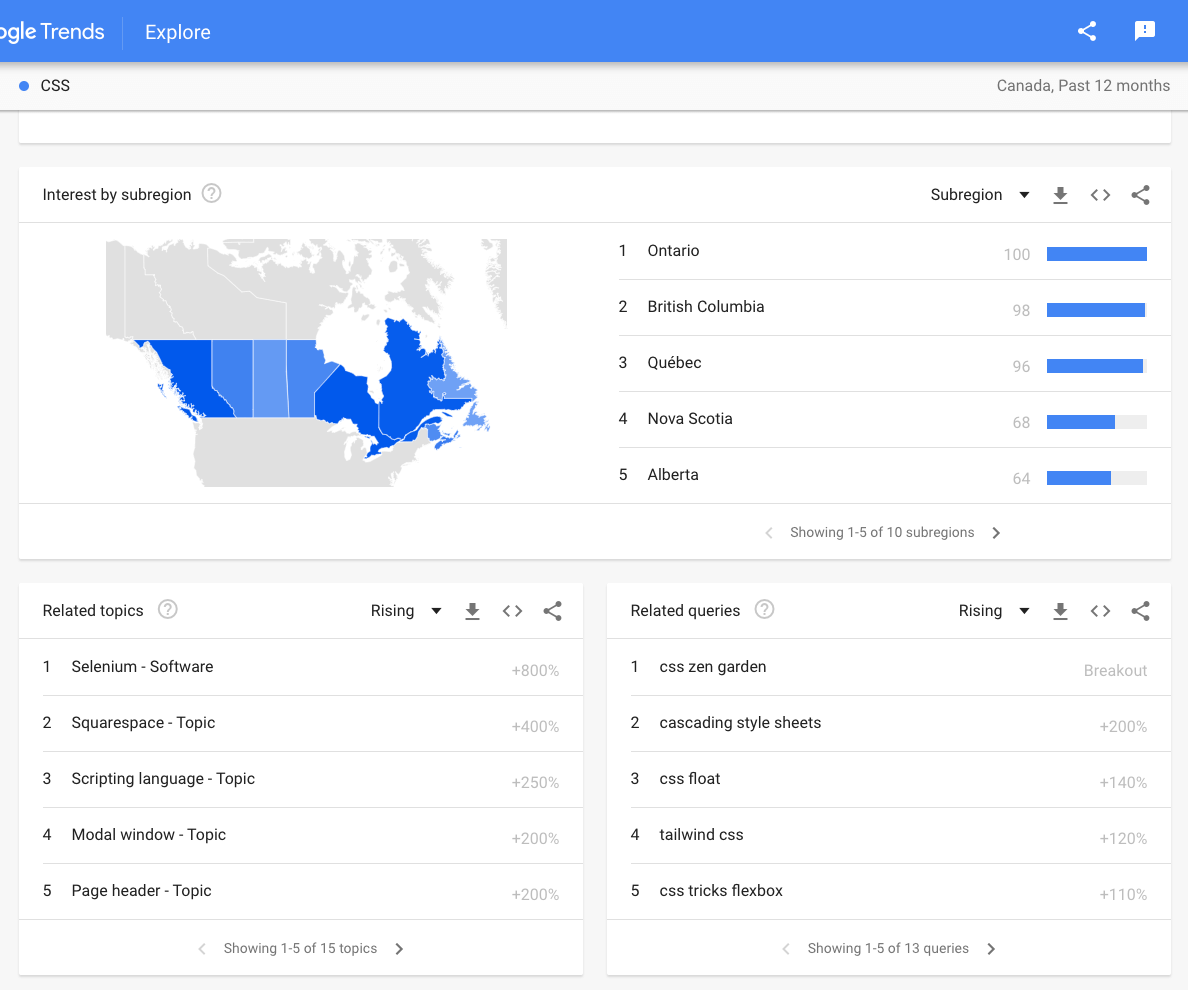The height and width of the screenshot is (990, 1188).
Task: Open the send feedback icon in header
Action: (x=1145, y=31)
